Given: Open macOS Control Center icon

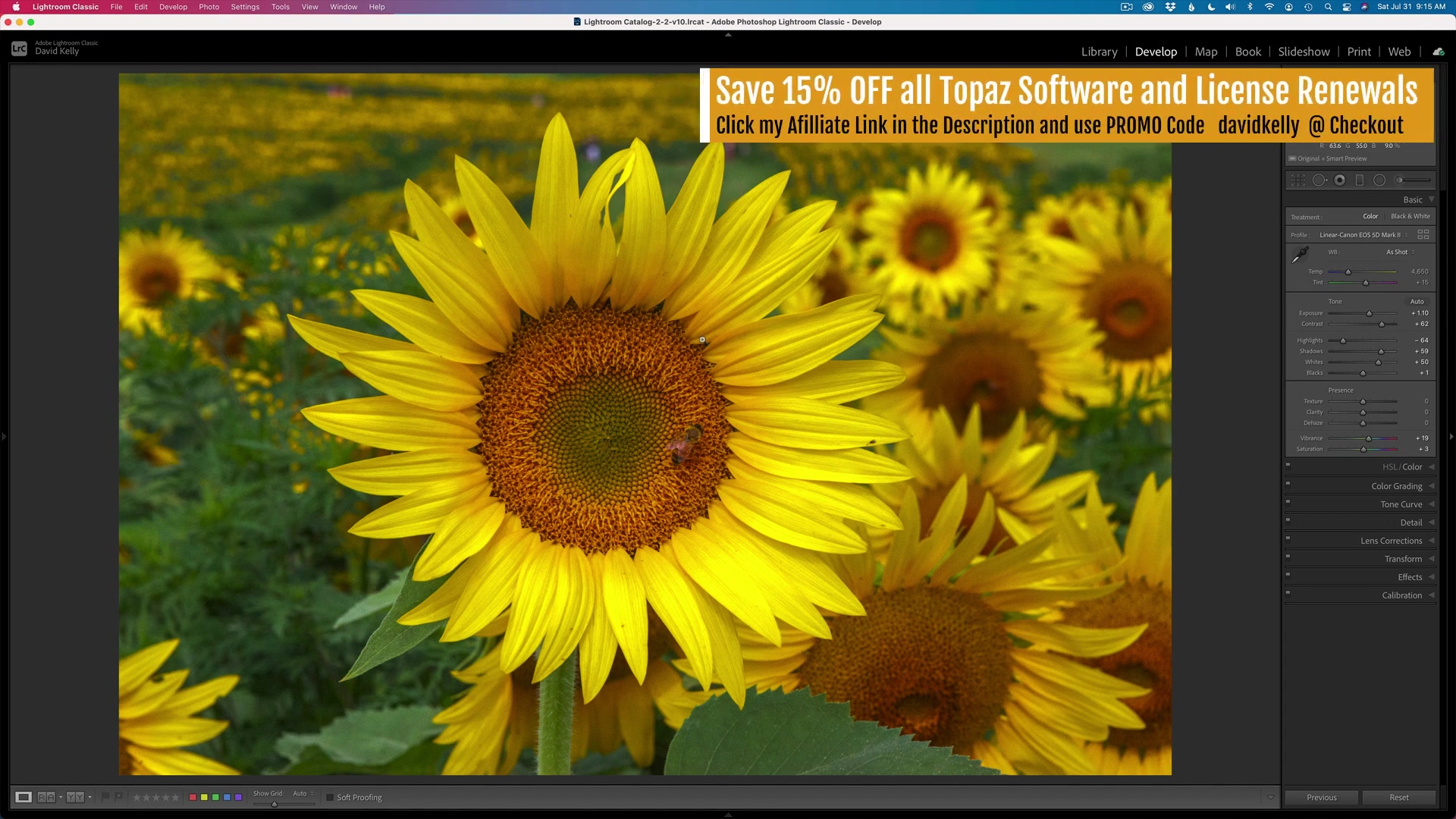Looking at the screenshot, I should (1347, 7).
